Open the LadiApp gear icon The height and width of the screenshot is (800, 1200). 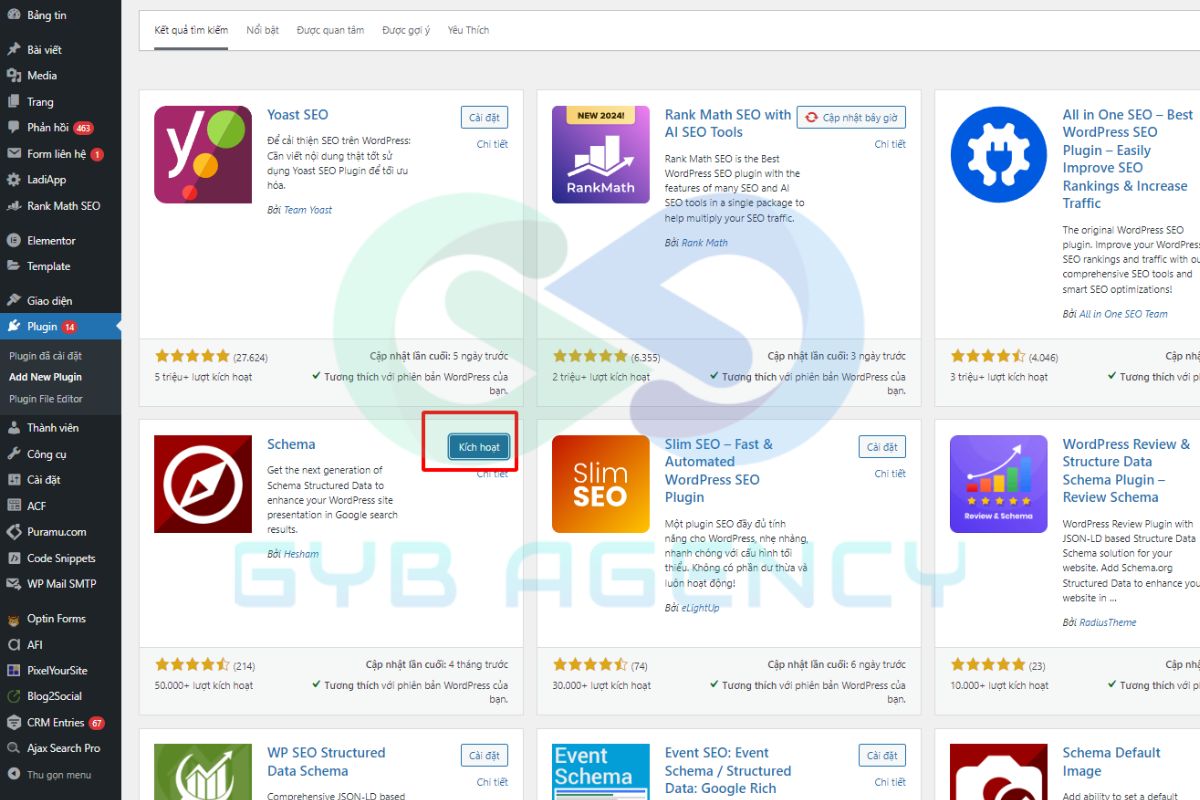point(13,180)
